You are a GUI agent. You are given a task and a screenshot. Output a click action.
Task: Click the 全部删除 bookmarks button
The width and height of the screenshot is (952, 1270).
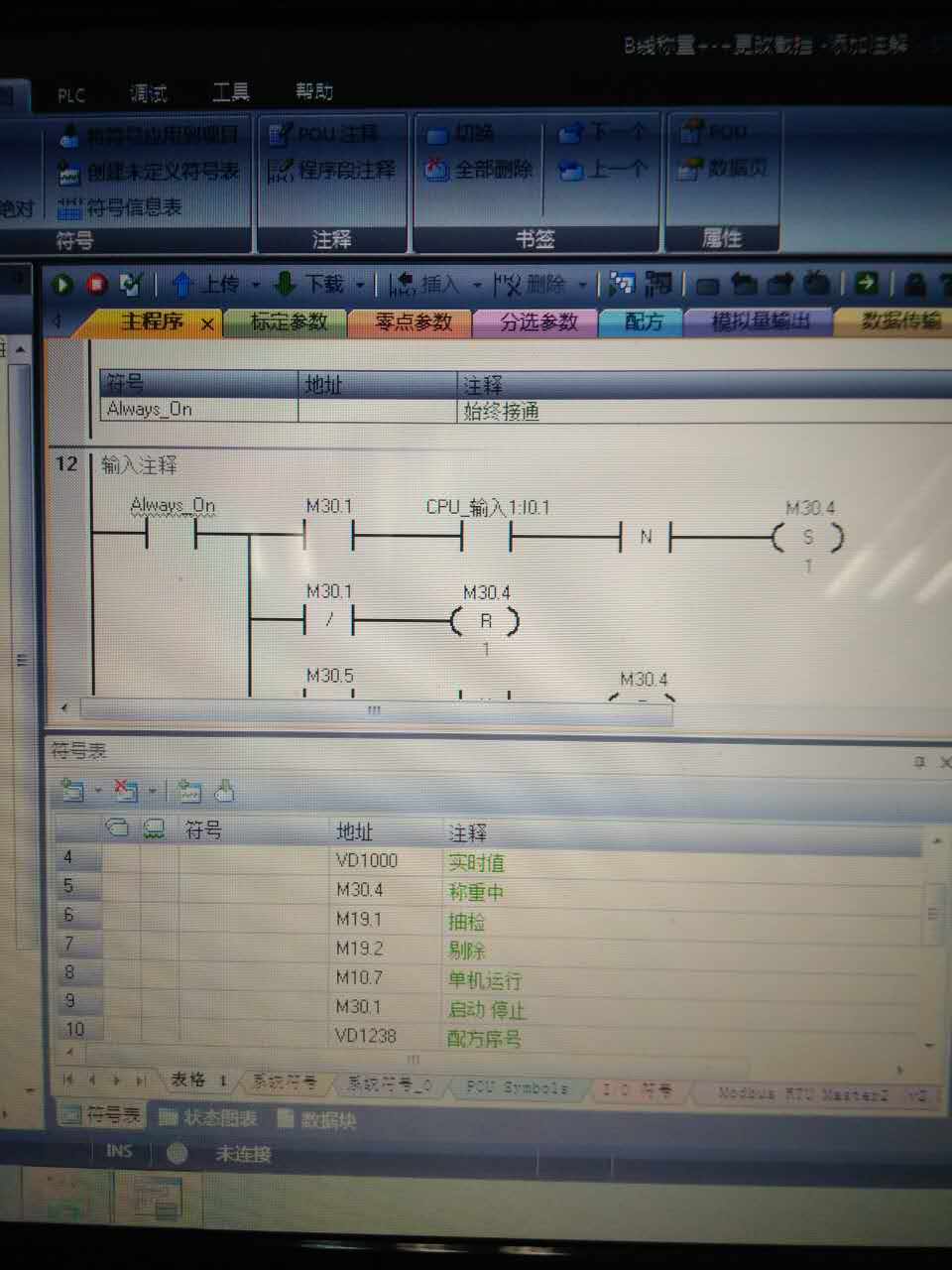[480, 171]
